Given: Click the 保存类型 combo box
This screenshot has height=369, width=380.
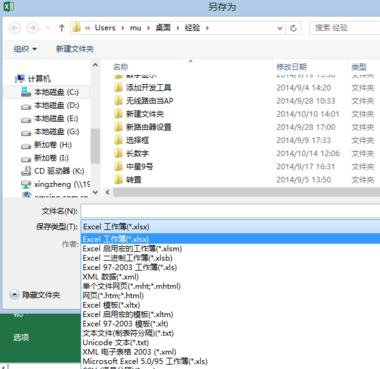Looking at the screenshot, I should point(230,227).
